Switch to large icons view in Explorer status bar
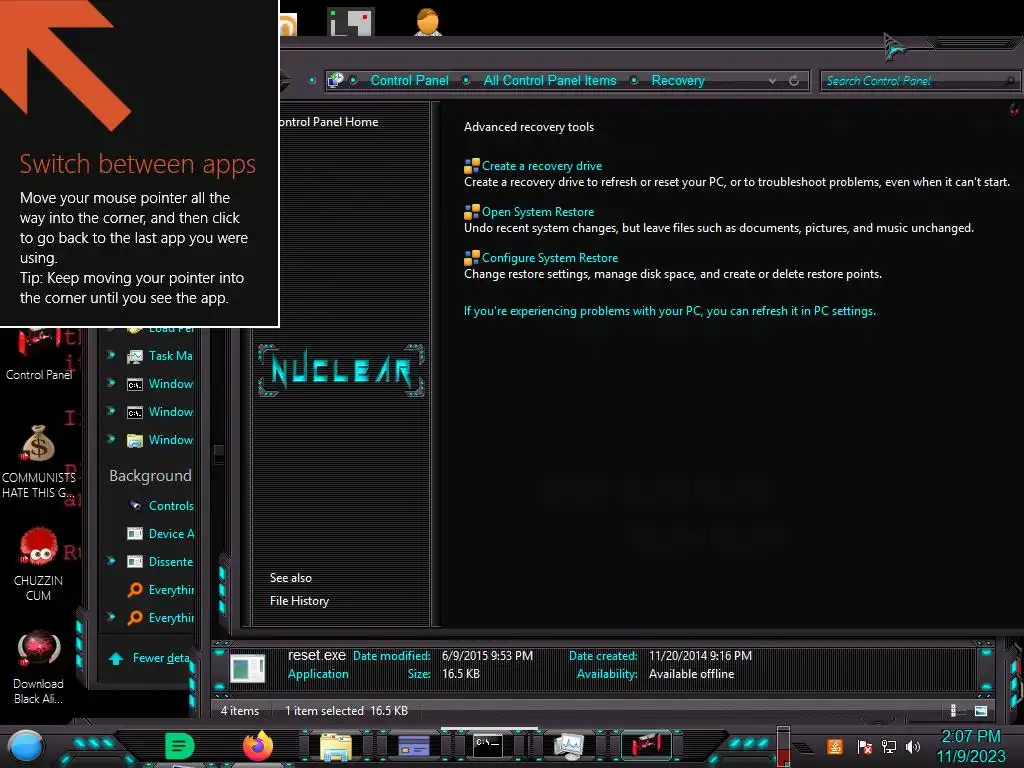 [981, 711]
